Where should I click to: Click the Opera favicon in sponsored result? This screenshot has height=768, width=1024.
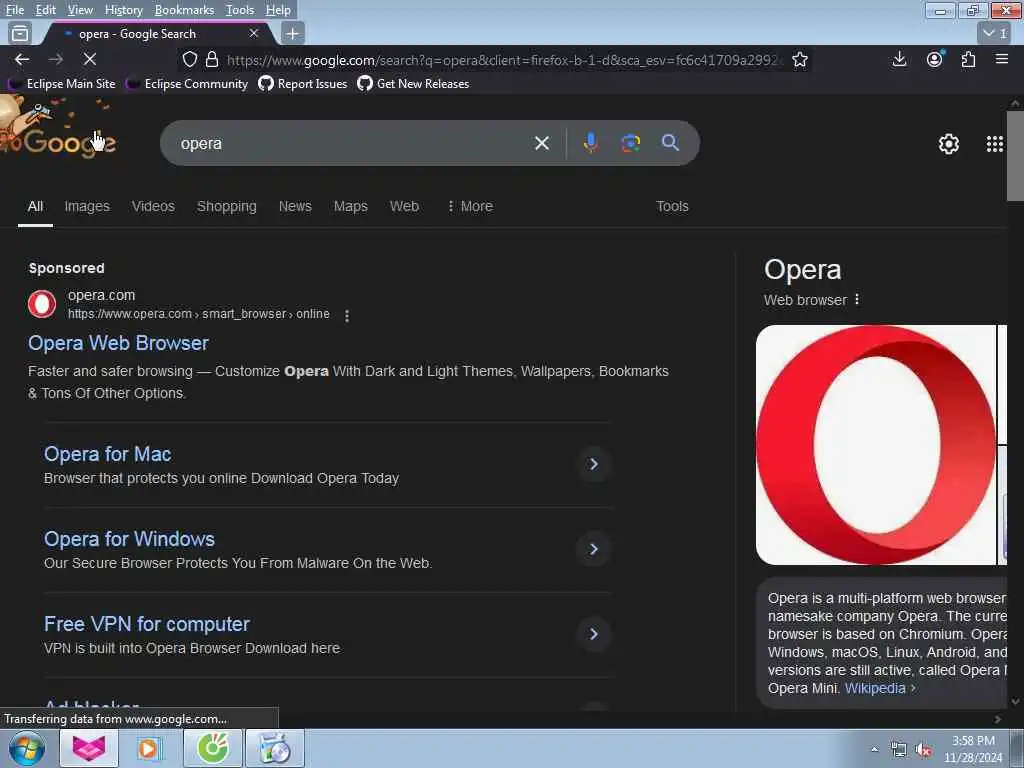coord(42,304)
